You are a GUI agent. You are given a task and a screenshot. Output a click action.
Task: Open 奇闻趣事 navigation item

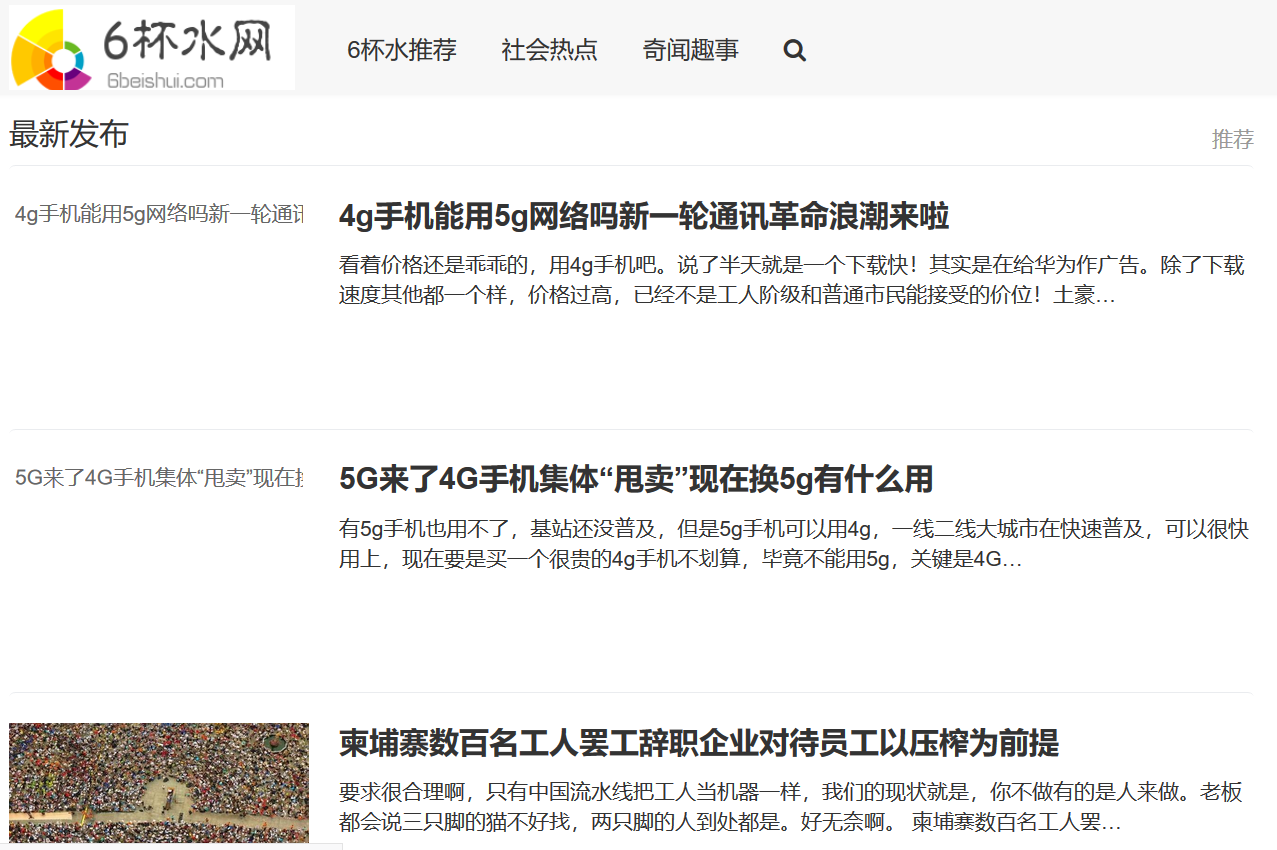pos(691,50)
